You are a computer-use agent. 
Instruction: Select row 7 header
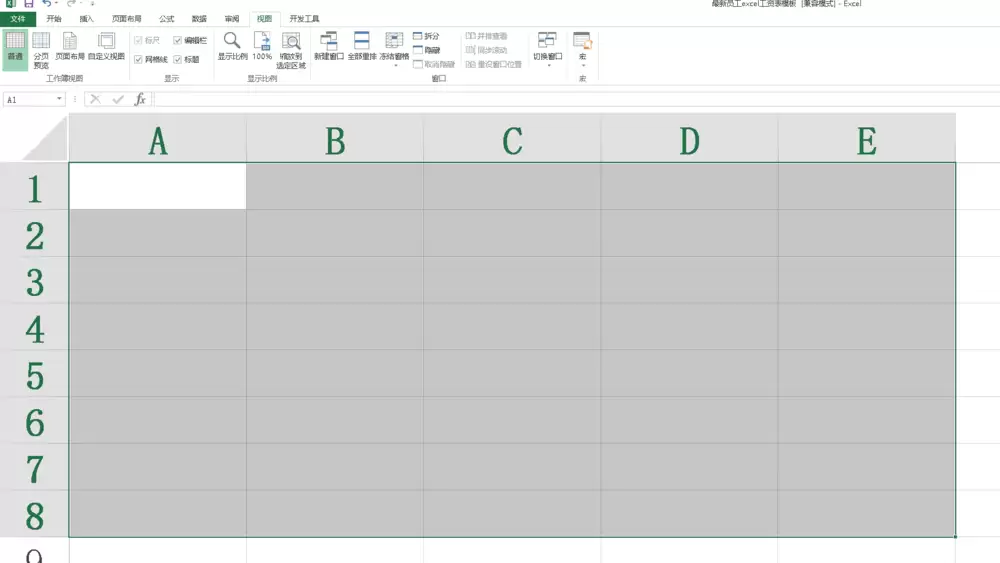[x=34, y=467]
